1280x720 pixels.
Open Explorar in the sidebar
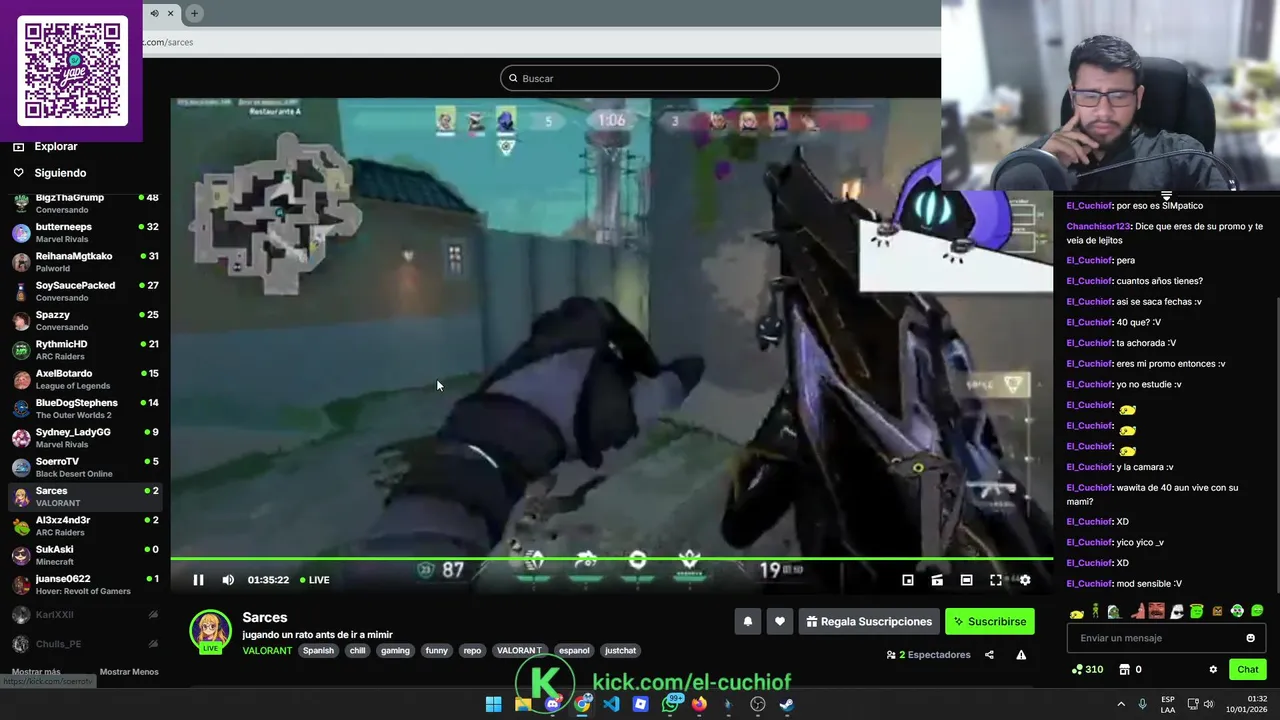click(56, 146)
